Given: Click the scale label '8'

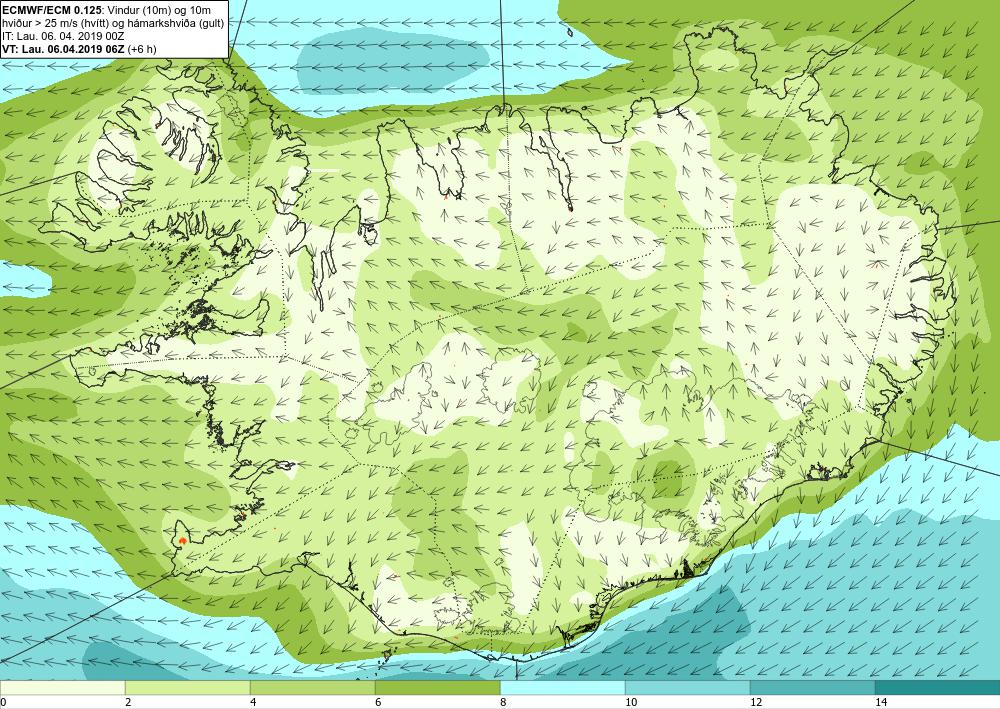Looking at the screenshot, I should (503, 702).
